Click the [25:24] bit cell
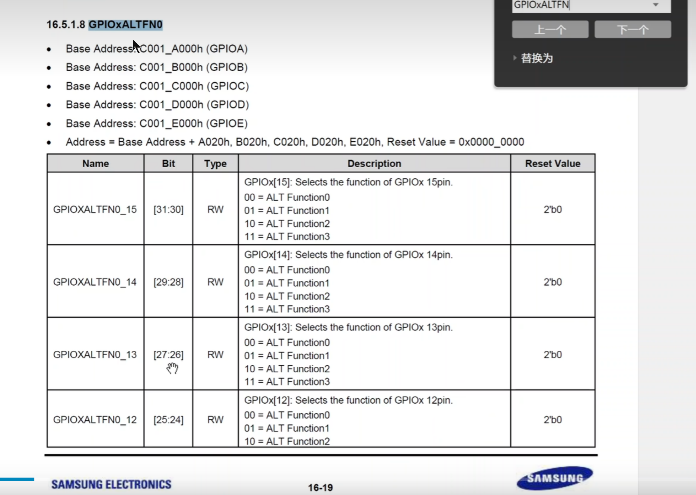Viewport: 696px width, 495px height. [168, 420]
